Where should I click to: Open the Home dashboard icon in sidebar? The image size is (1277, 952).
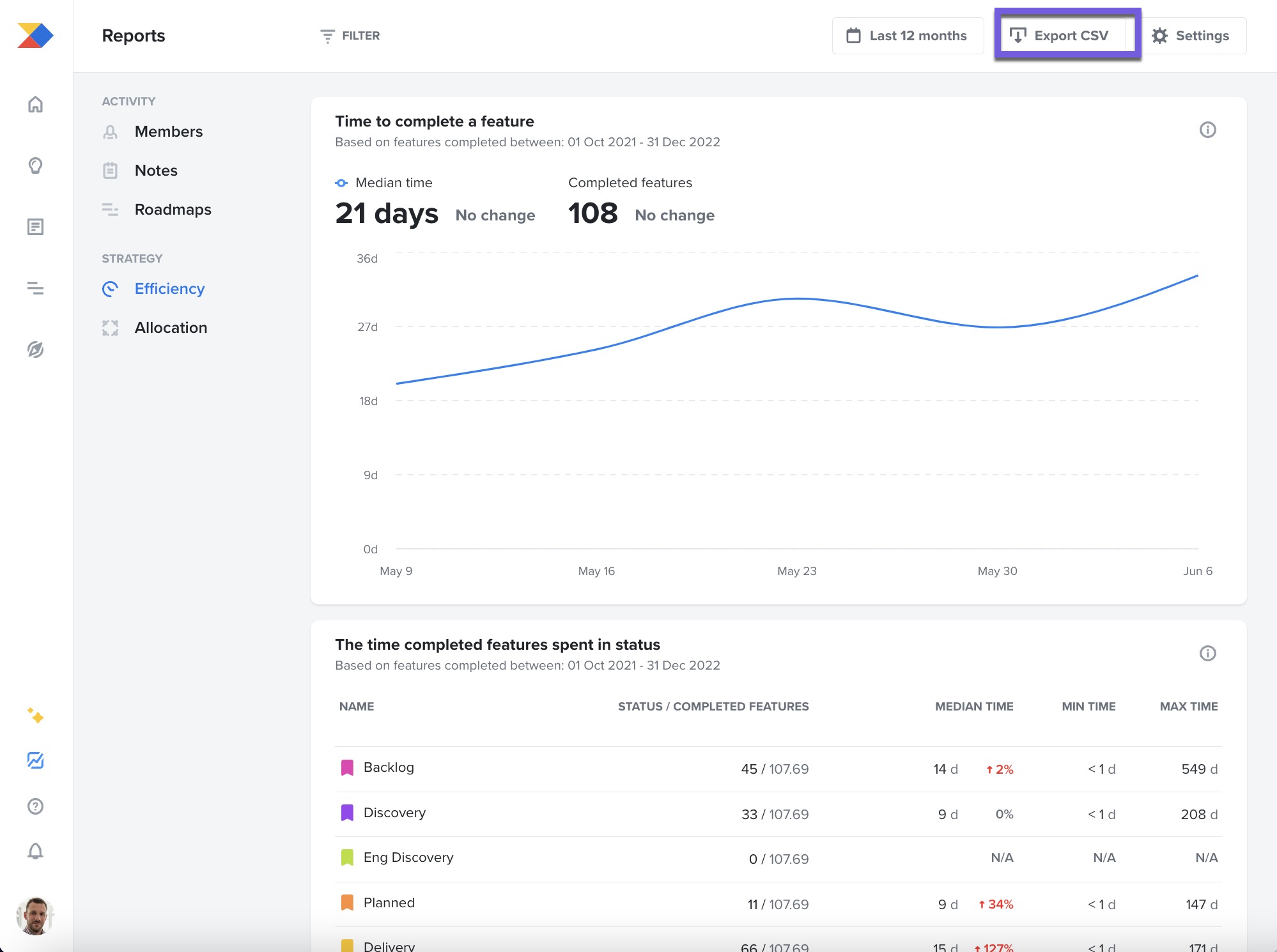tap(36, 104)
